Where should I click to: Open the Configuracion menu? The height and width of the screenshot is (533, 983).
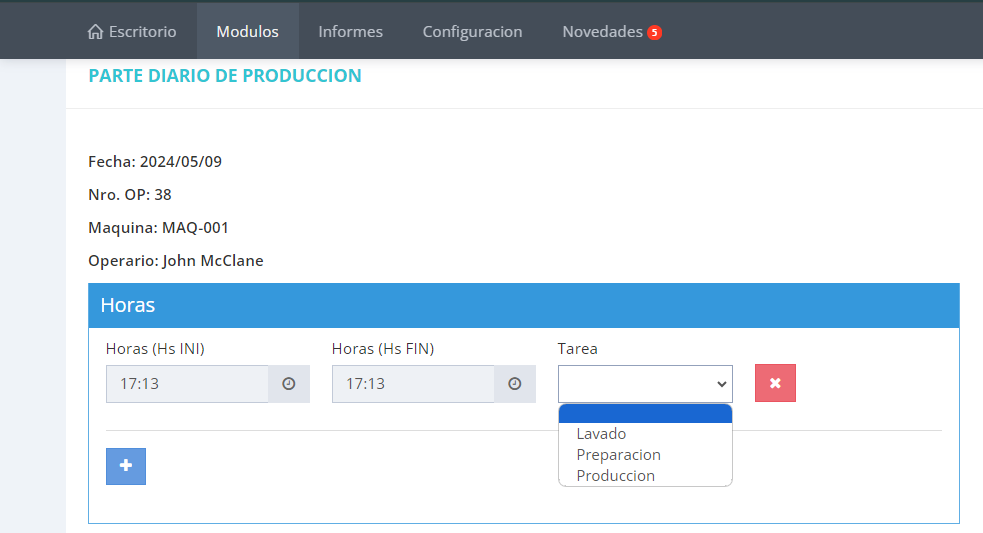tap(472, 32)
